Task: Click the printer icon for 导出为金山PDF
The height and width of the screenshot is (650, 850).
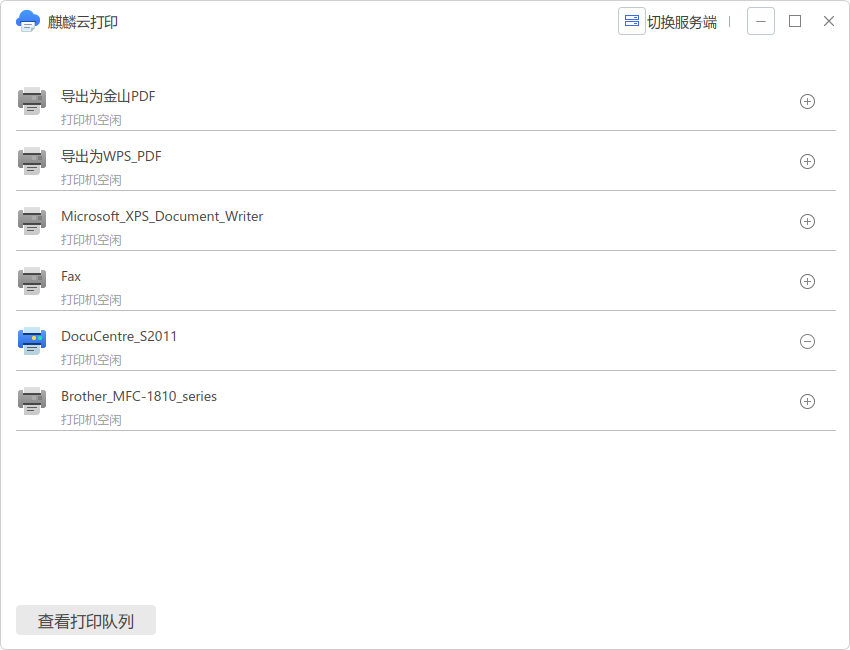Action: coord(32,101)
